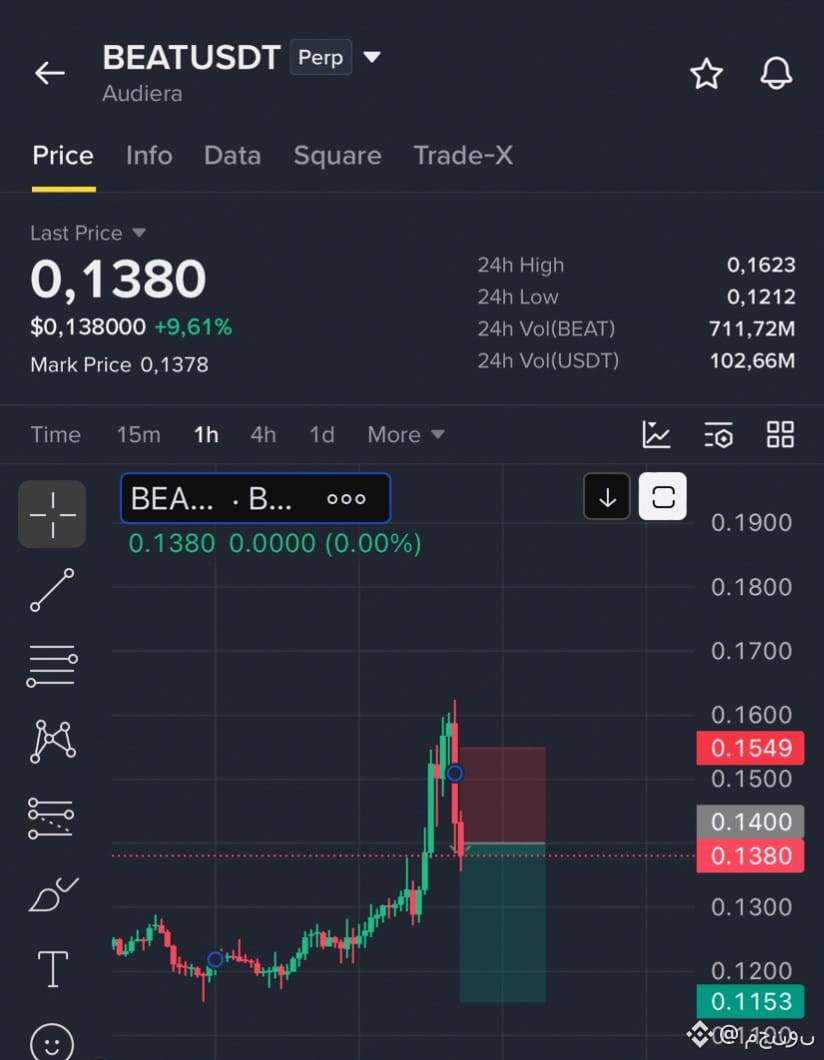
Task: Open price alert bell icon
Action: click(x=776, y=73)
